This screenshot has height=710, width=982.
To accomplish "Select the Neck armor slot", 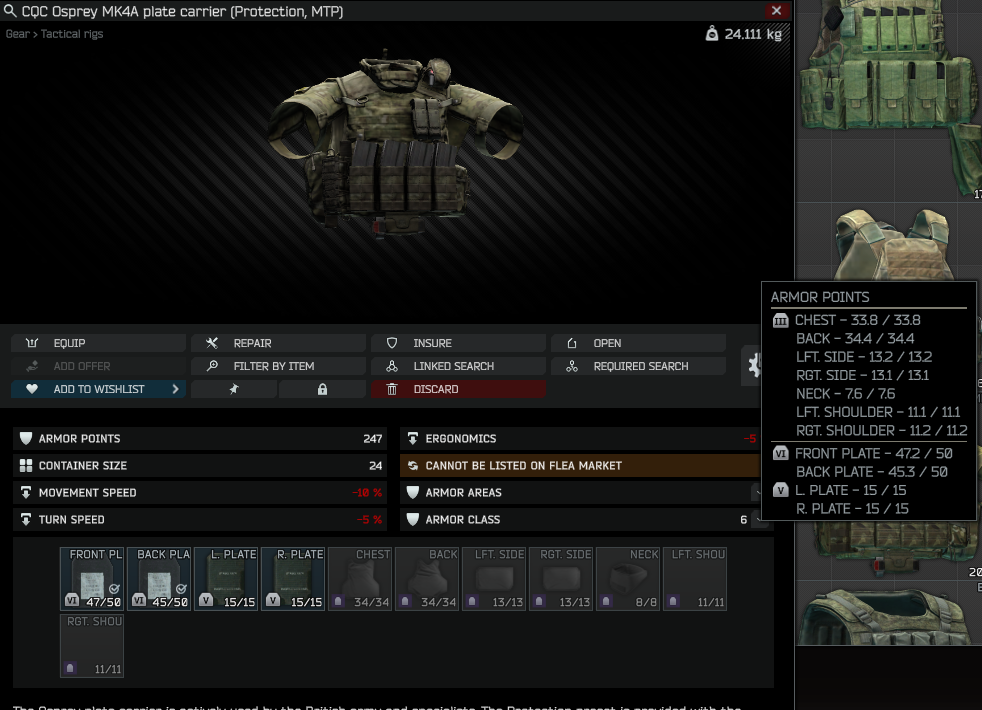I will [628, 579].
